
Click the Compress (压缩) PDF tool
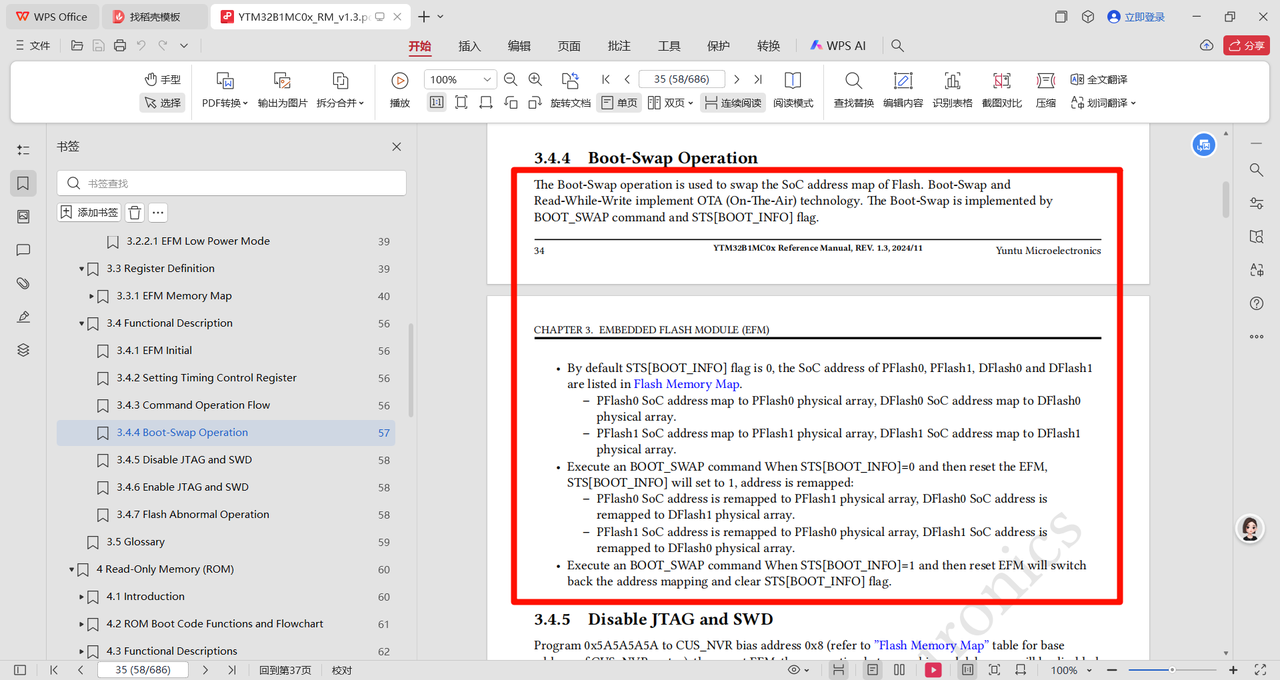coord(1045,89)
